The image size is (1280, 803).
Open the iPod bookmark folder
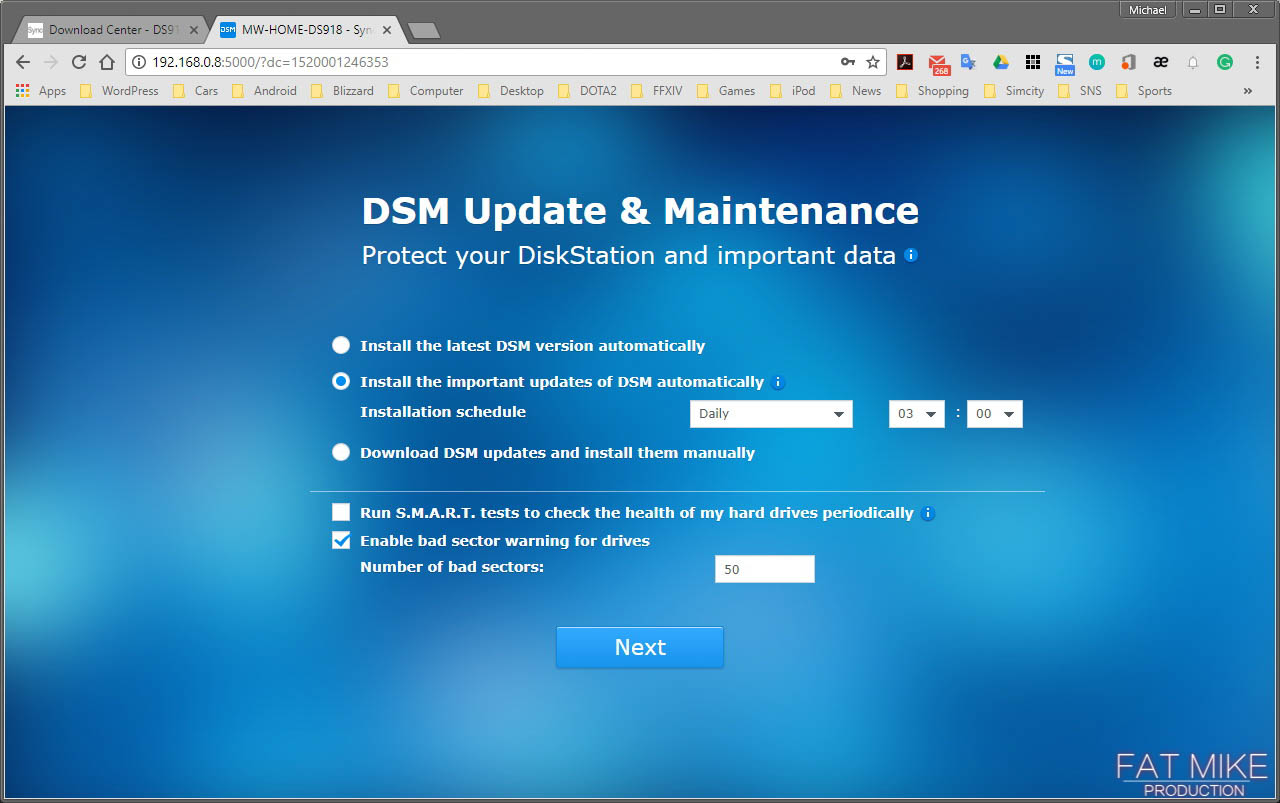click(x=793, y=90)
